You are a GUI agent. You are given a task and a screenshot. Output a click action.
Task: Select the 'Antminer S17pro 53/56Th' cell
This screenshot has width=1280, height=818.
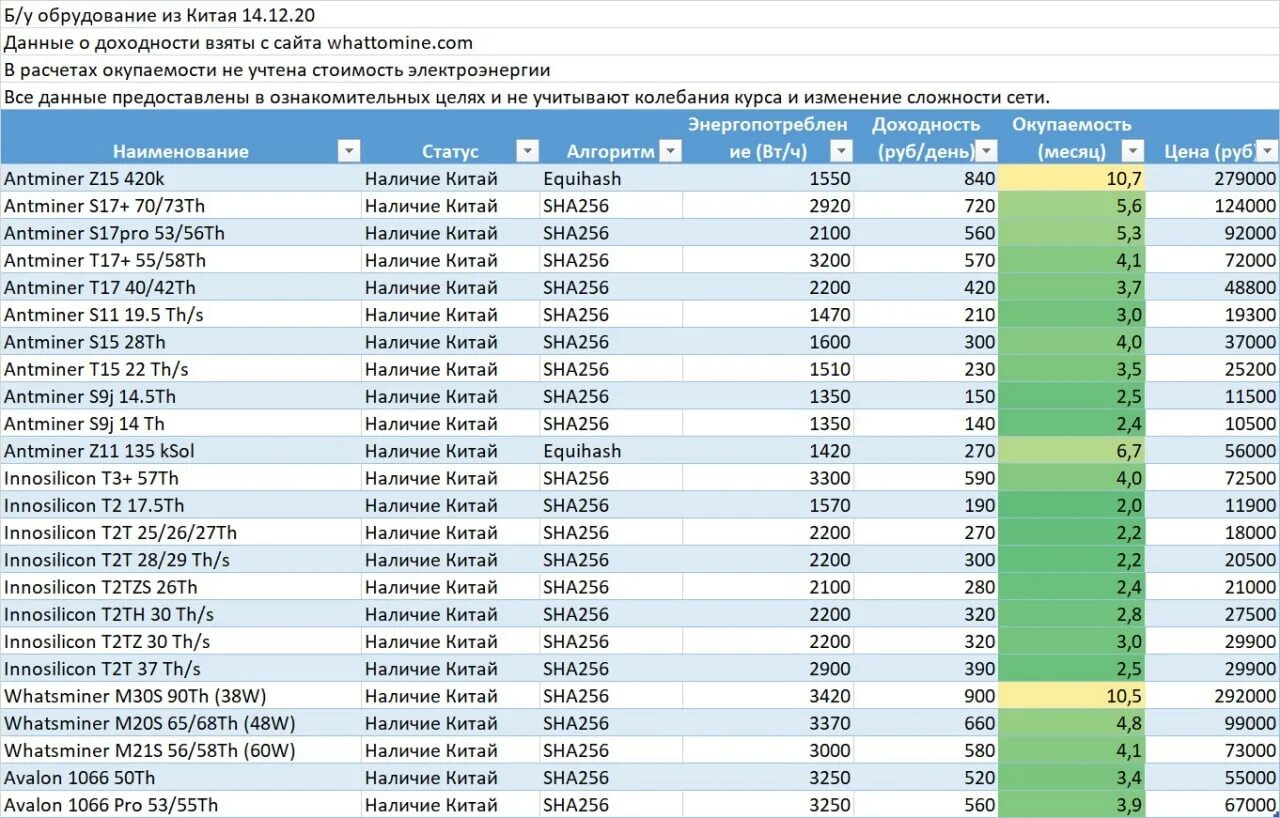(180, 232)
